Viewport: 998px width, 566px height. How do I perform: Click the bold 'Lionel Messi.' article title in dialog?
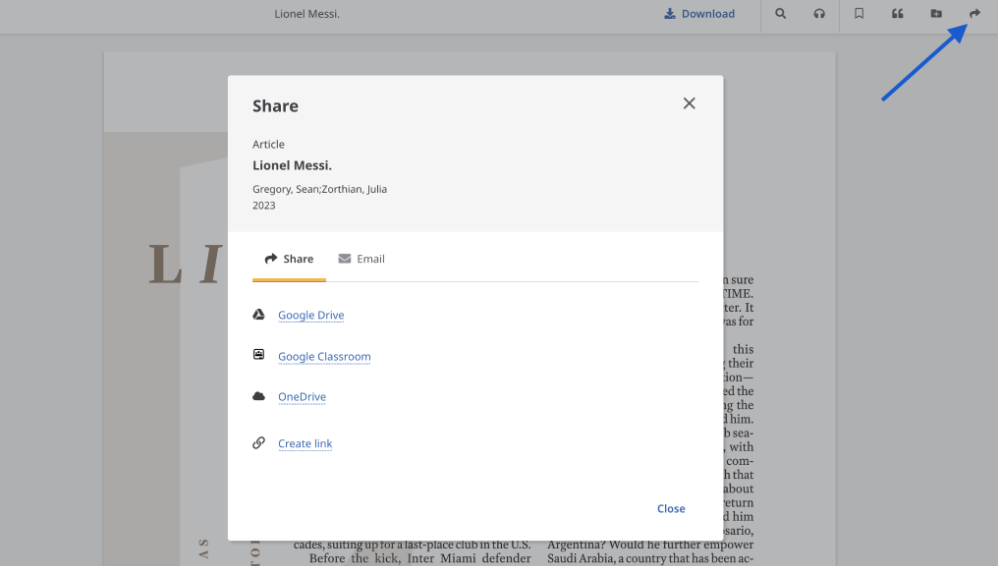pyautogui.click(x=292, y=166)
